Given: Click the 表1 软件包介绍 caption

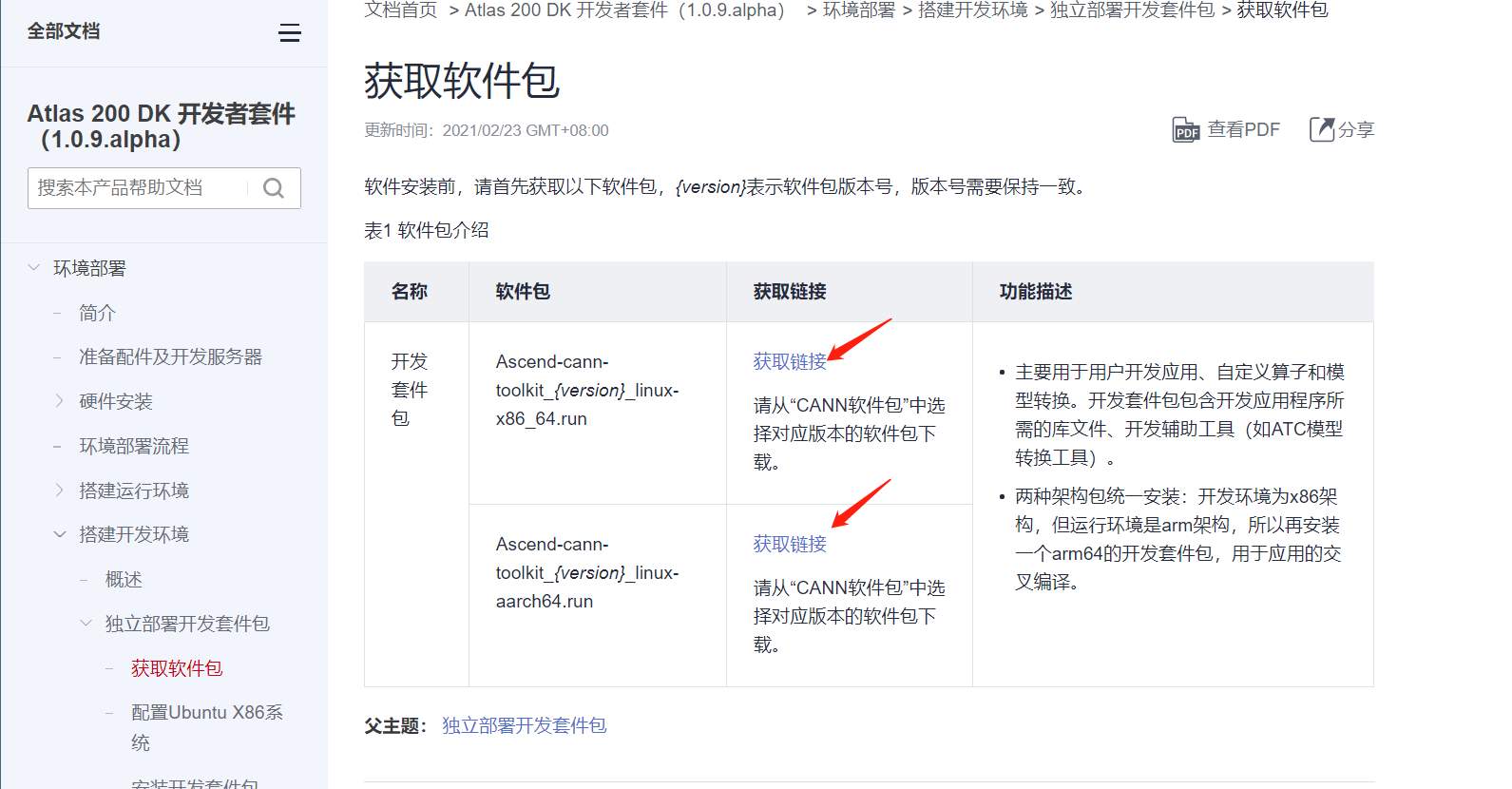Looking at the screenshot, I should [427, 230].
